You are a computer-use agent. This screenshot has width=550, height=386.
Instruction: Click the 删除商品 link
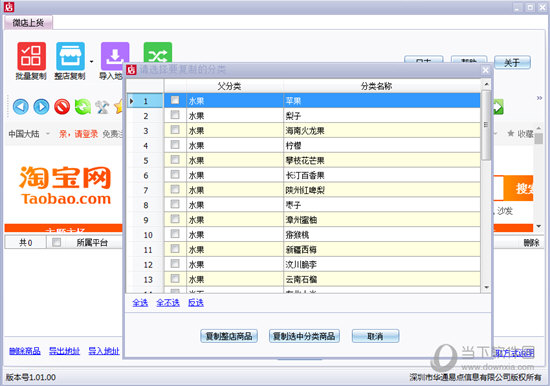click(25, 351)
